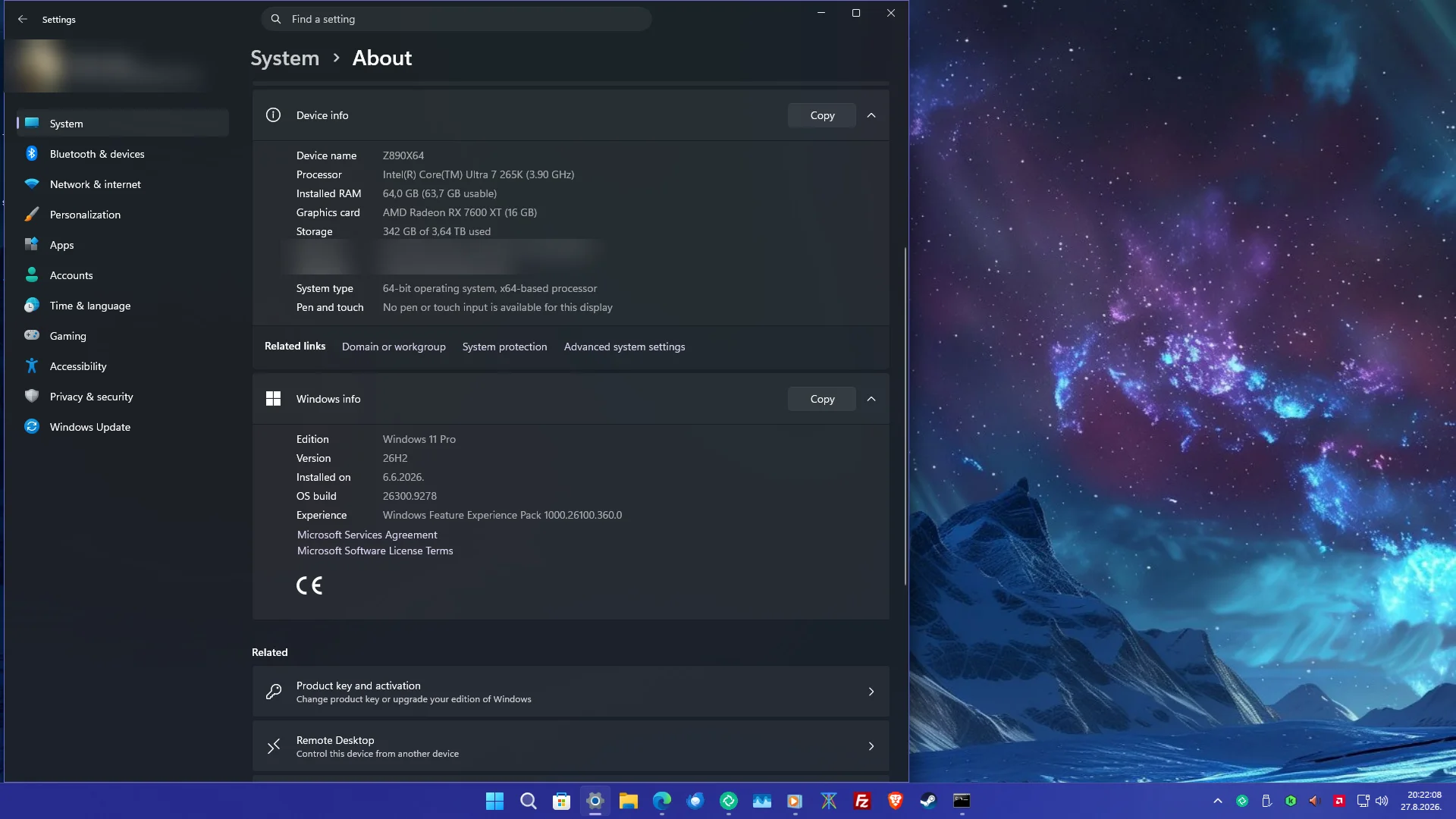Image resolution: width=1456 pixels, height=819 pixels.
Task: Open Windows Update in the sidebar
Action: tap(123, 427)
